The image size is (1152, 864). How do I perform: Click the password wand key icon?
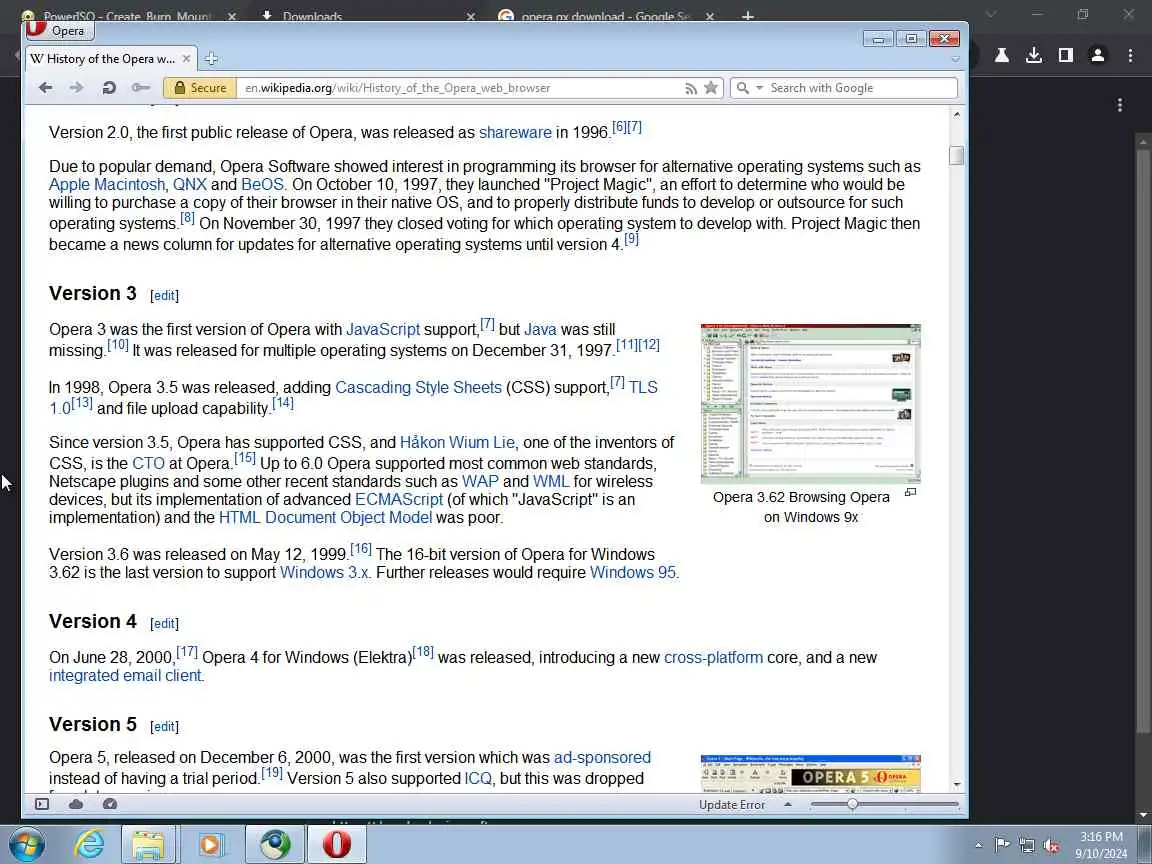click(x=140, y=87)
